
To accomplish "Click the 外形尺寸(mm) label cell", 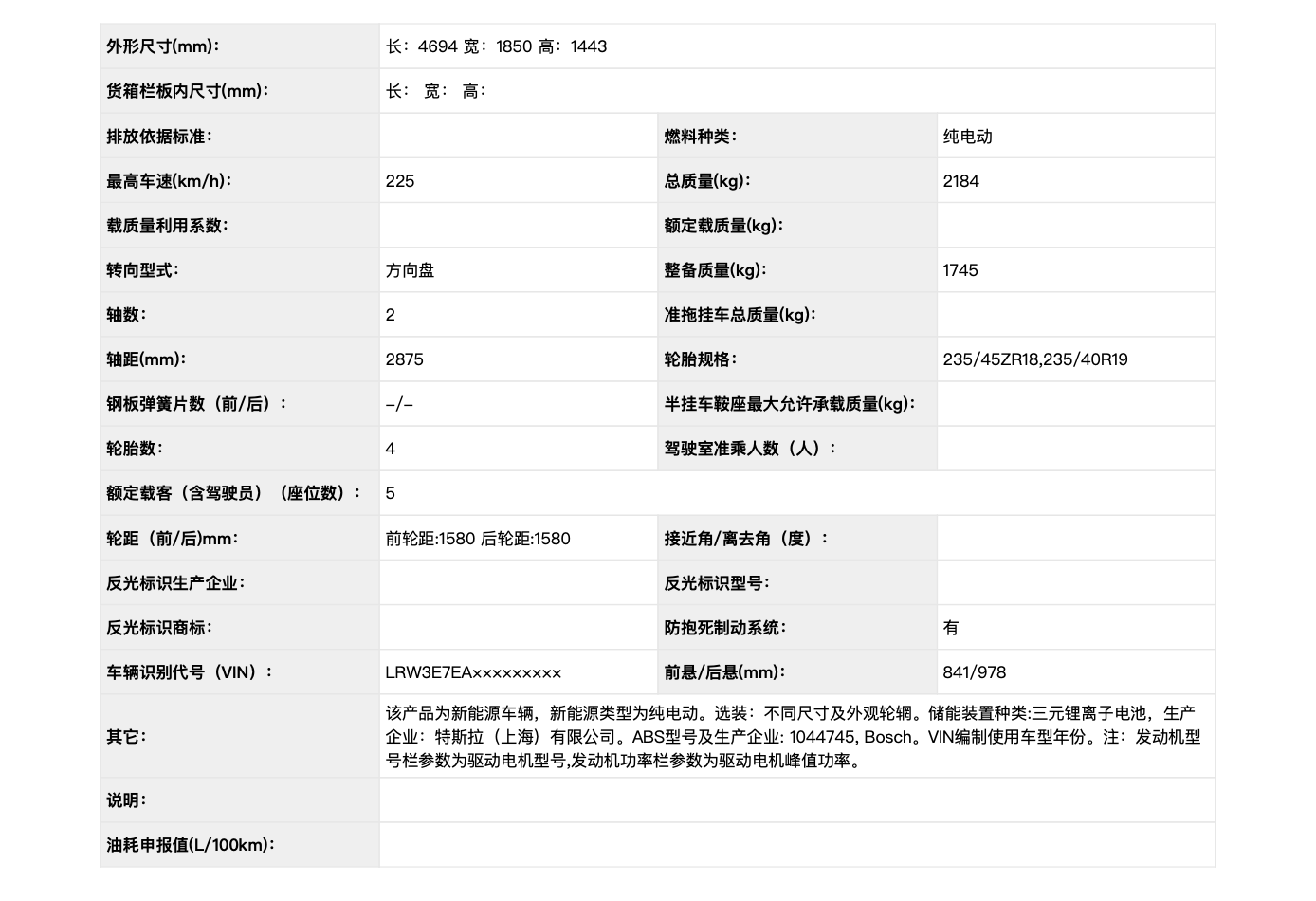I will tap(162, 46).
